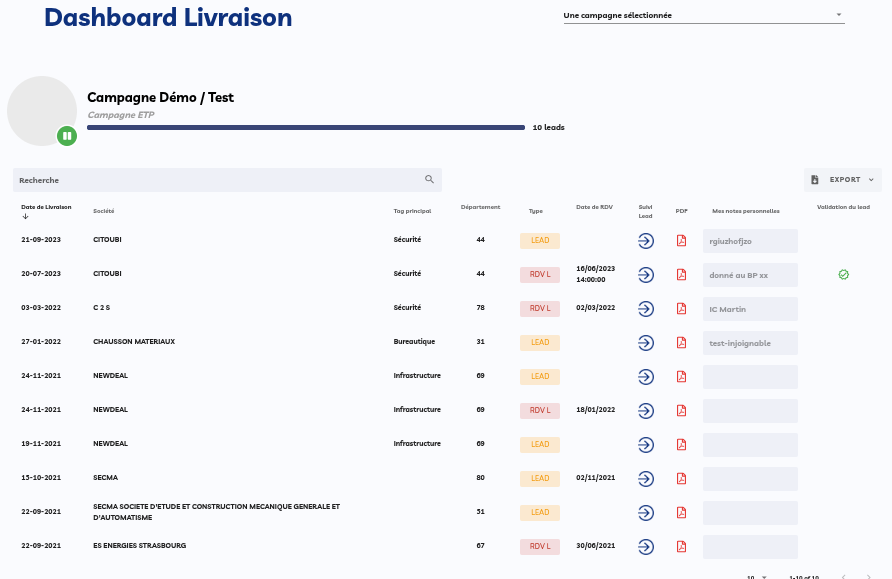Download PDF for 15-10-2021 SECMA row
This screenshot has width=892, height=579.
pos(681,479)
